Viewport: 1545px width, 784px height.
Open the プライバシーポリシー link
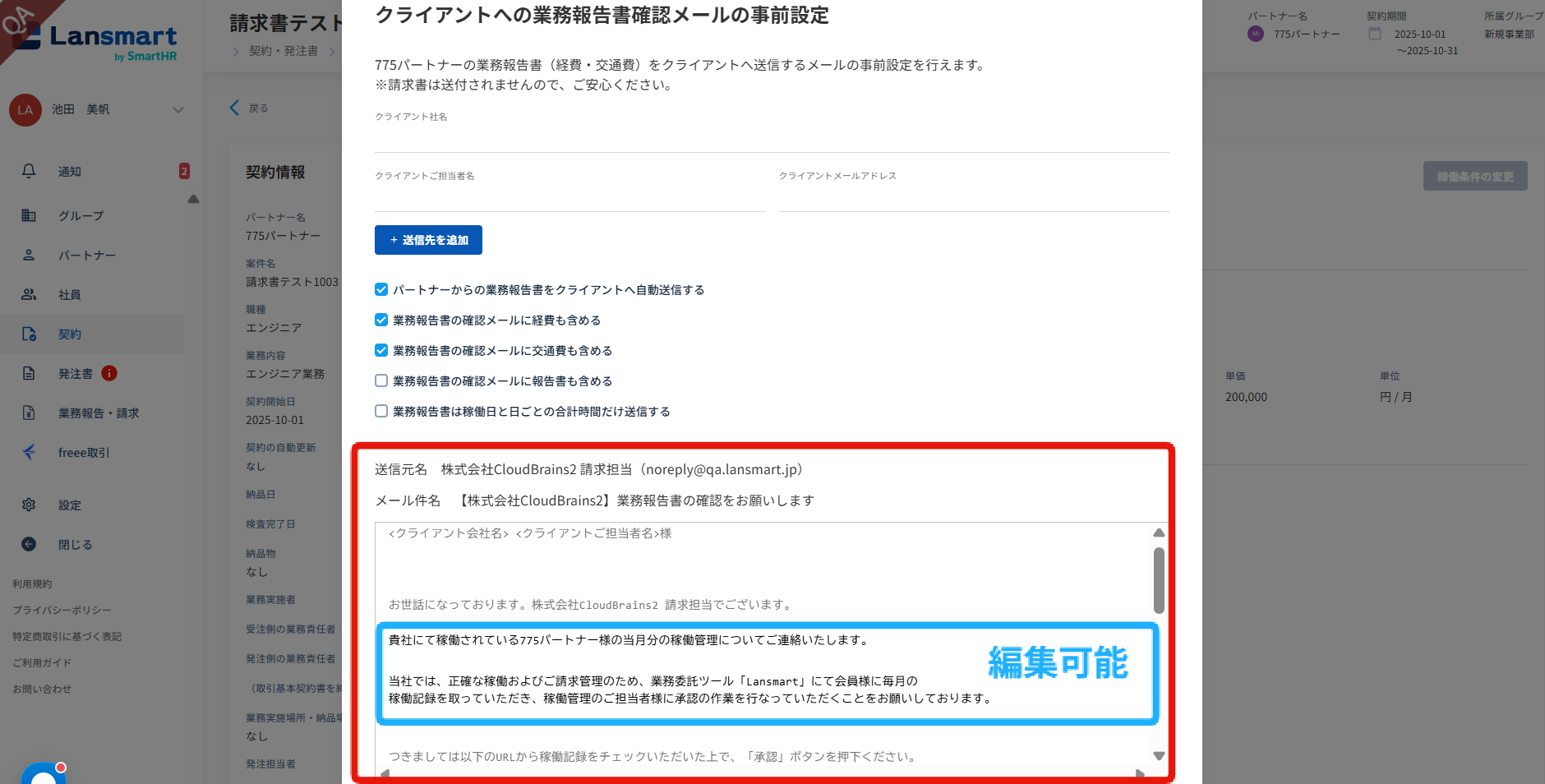[x=62, y=611]
